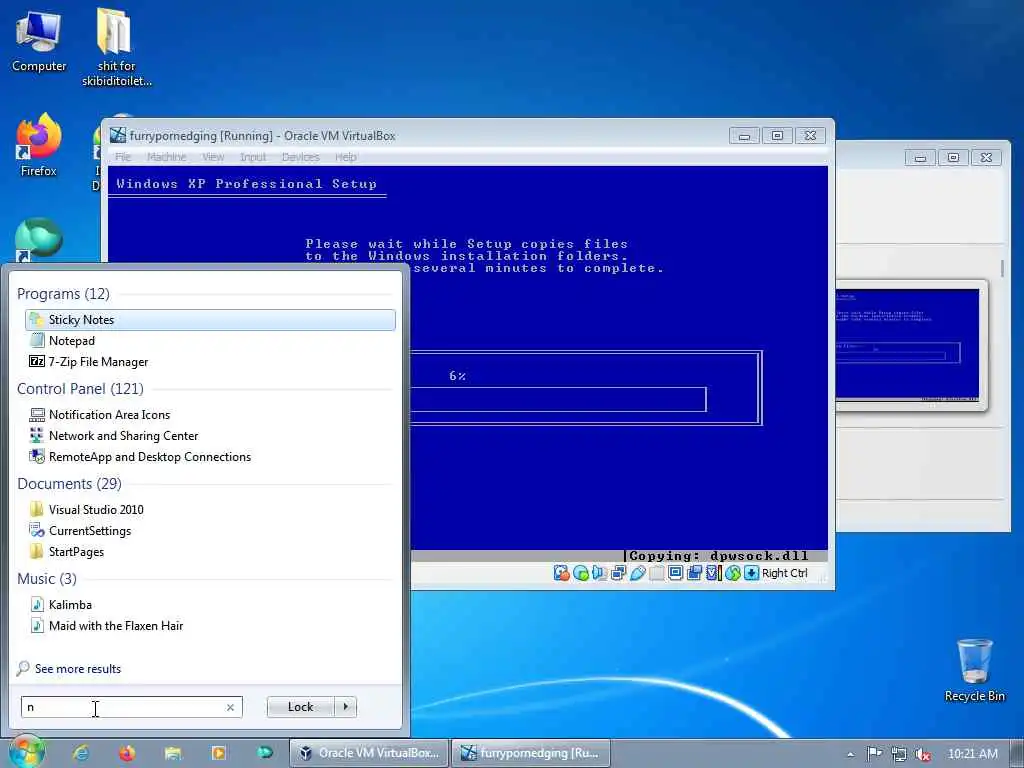Viewport: 1024px width, 768px height.
Task: Click the teal sphere desktop shortcut below Firefox
Action: (x=39, y=240)
